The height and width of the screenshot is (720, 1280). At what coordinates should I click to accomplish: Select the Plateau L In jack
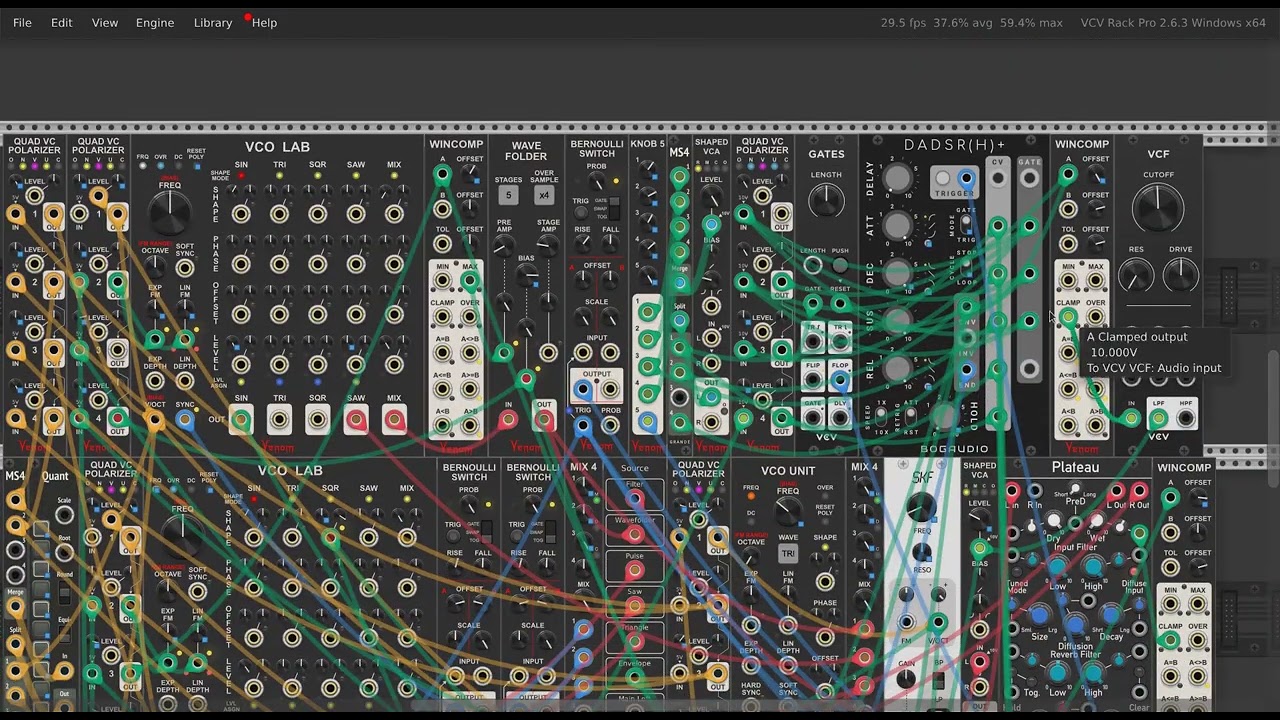click(x=1012, y=491)
